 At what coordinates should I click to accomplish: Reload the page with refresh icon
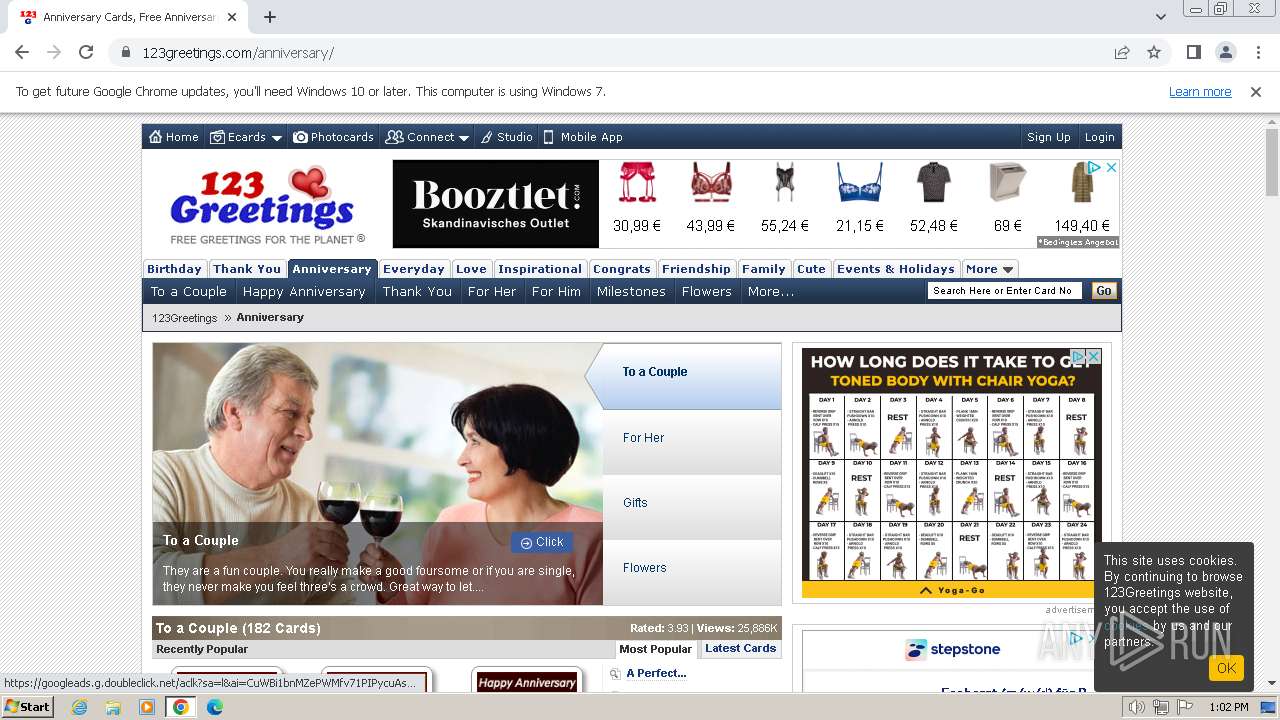[x=86, y=52]
